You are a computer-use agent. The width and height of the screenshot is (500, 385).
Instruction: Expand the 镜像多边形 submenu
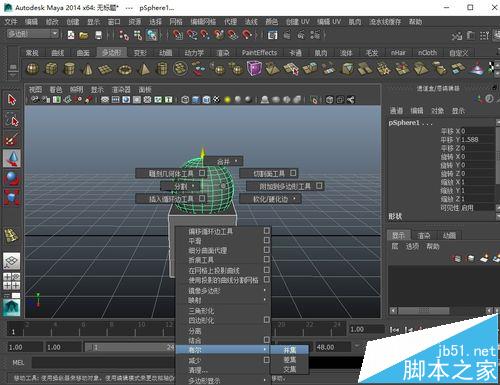[x=223, y=291]
